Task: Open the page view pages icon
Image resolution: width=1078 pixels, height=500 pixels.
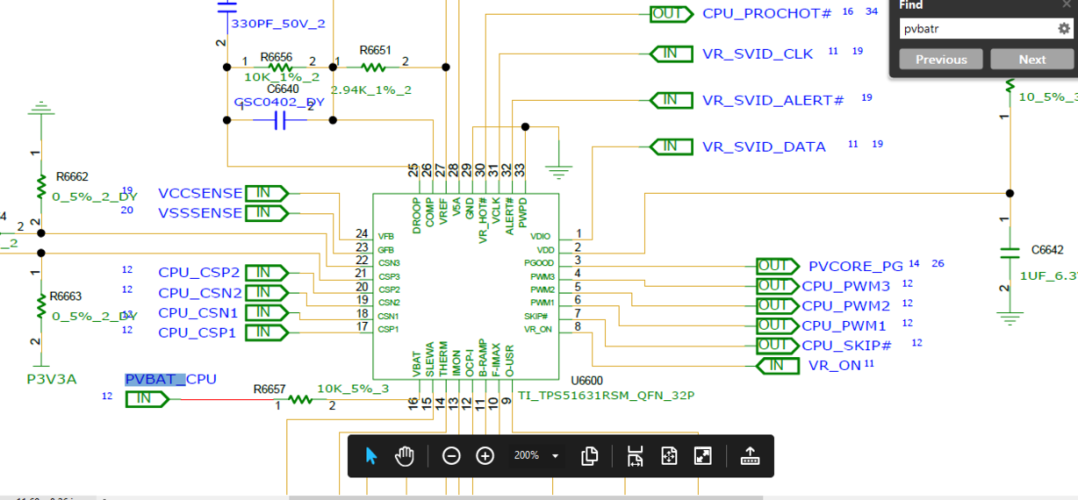Action: coord(588,455)
